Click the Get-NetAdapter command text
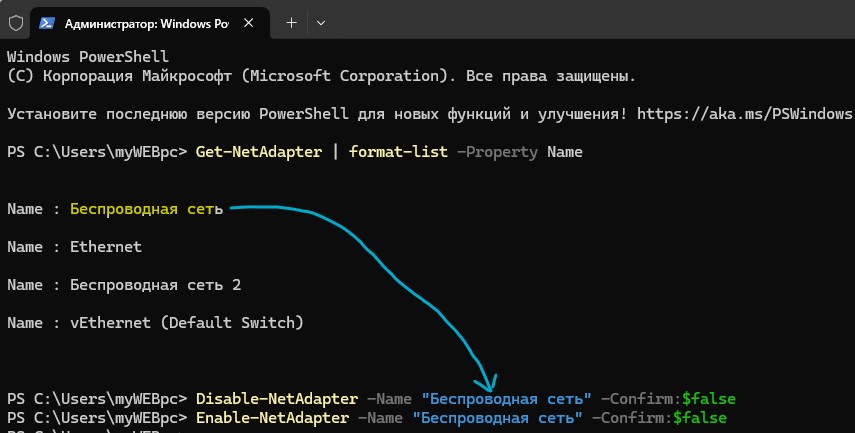Image resolution: width=855 pixels, height=433 pixels. tap(258, 152)
